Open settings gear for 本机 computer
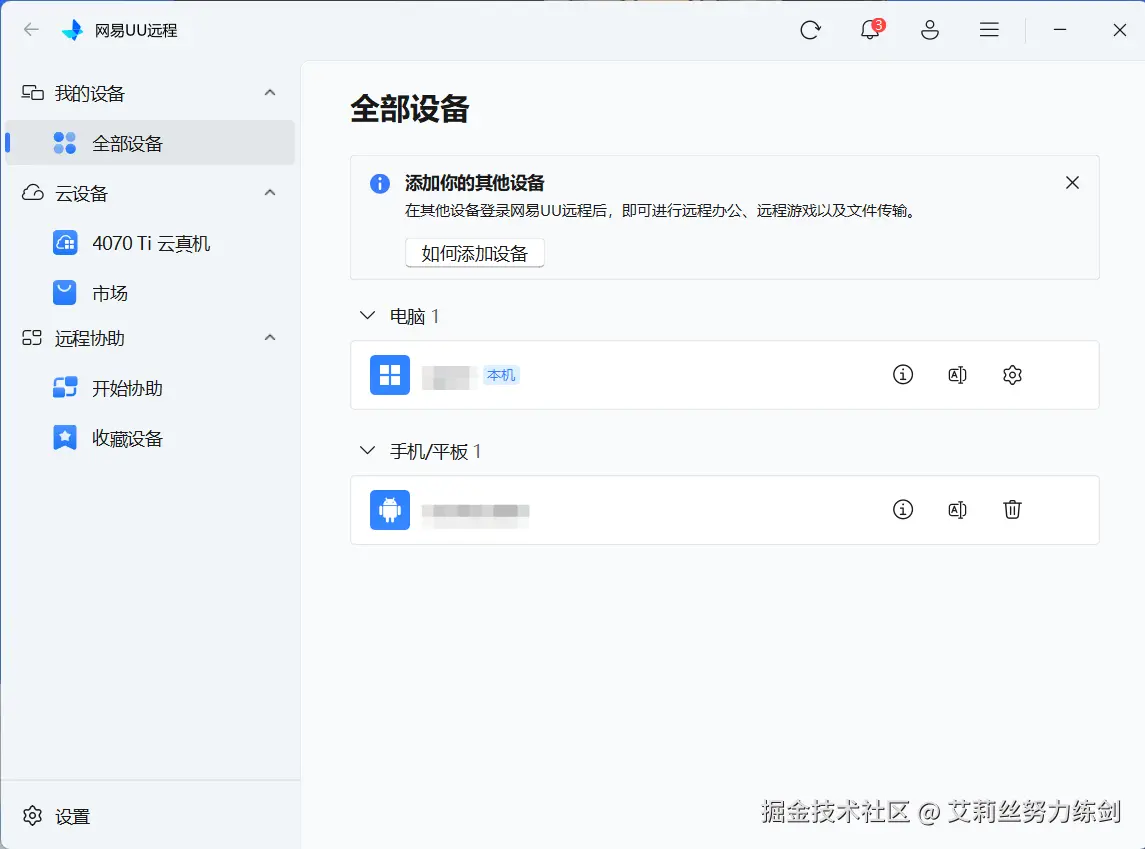The image size is (1145, 849). [x=1012, y=375]
